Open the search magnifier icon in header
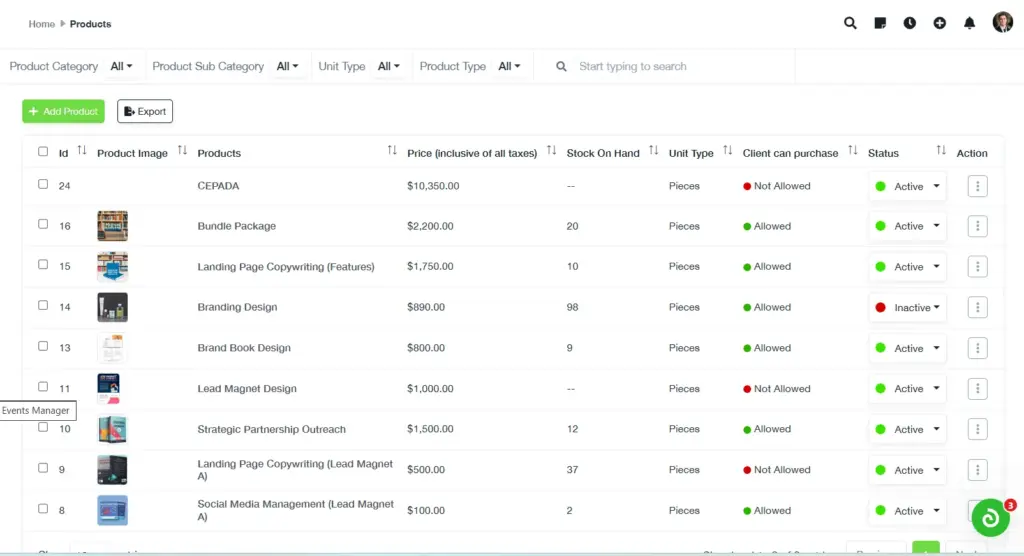The width and height of the screenshot is (1024, 556). 850,23
